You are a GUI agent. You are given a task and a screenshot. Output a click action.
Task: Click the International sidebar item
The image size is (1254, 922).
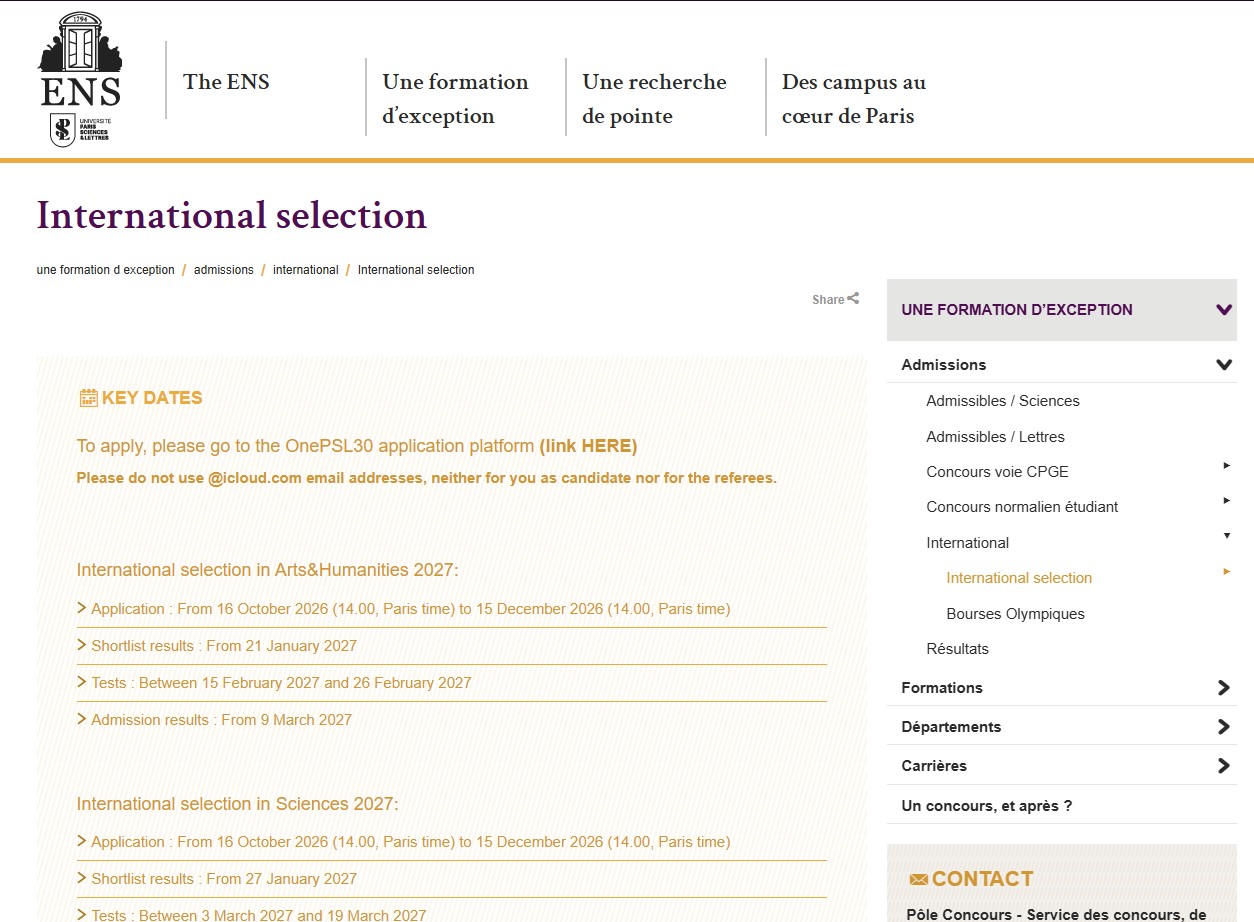967,543
